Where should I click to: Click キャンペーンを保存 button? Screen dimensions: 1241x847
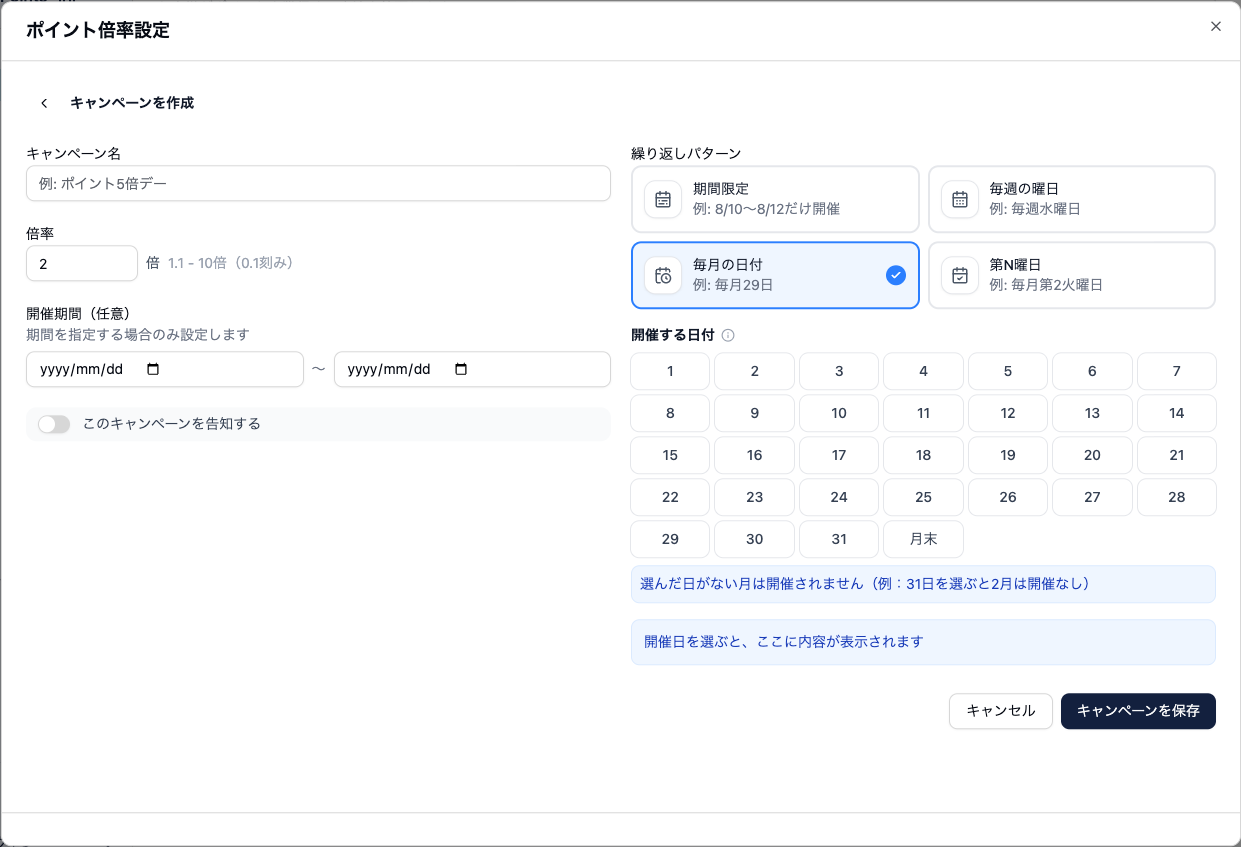point(1138,711)
